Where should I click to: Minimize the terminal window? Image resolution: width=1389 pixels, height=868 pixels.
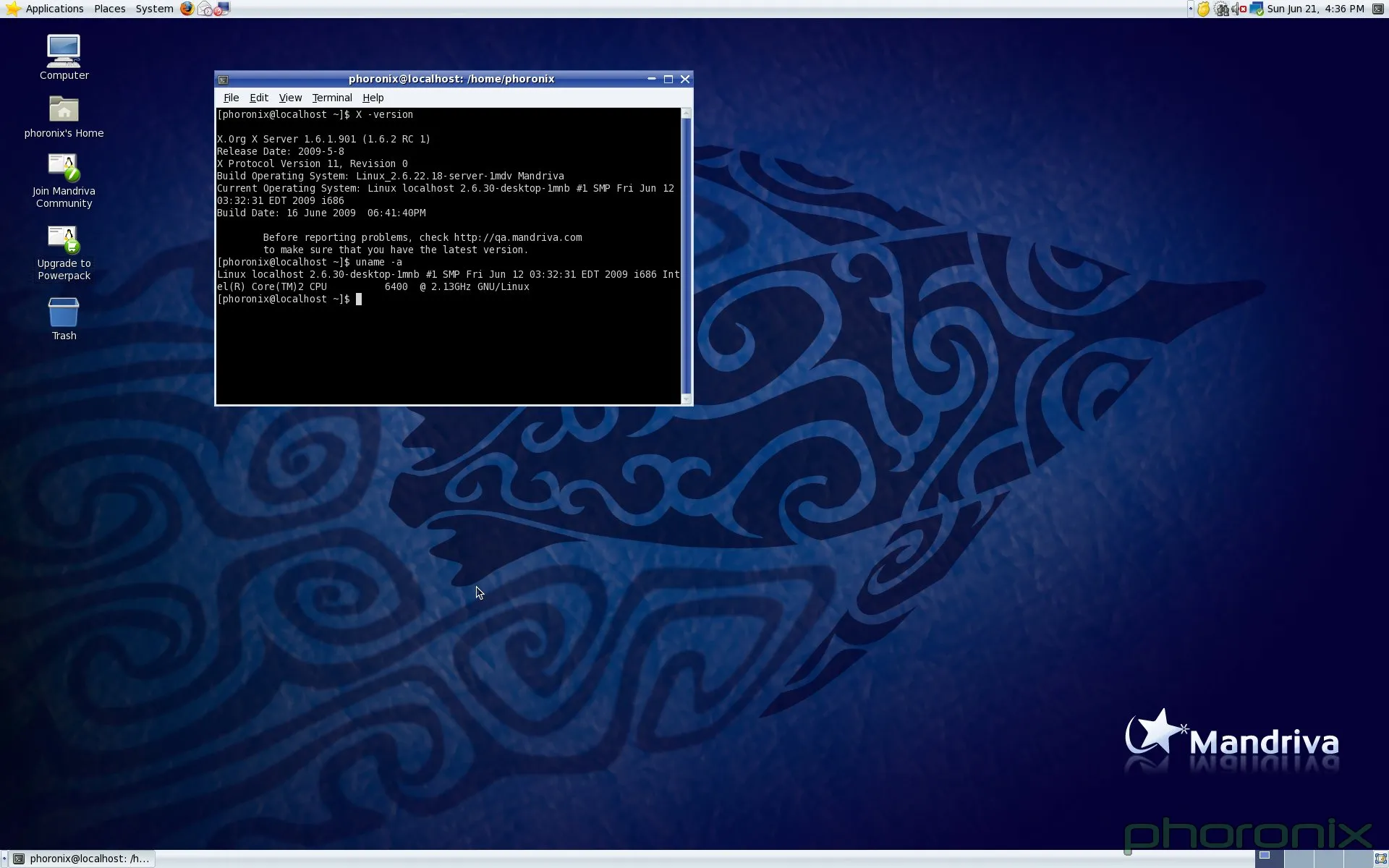[x=651, y=79]
